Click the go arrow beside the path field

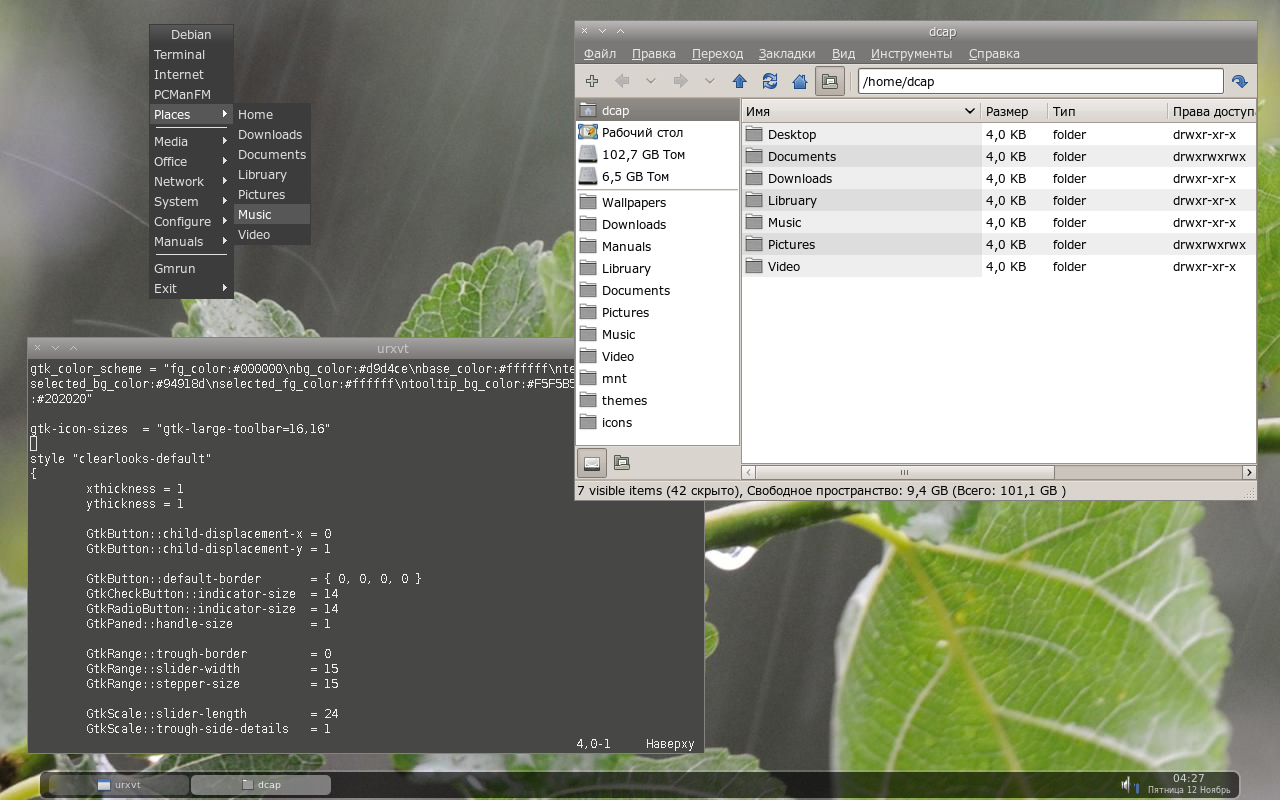pos(1240,81)
